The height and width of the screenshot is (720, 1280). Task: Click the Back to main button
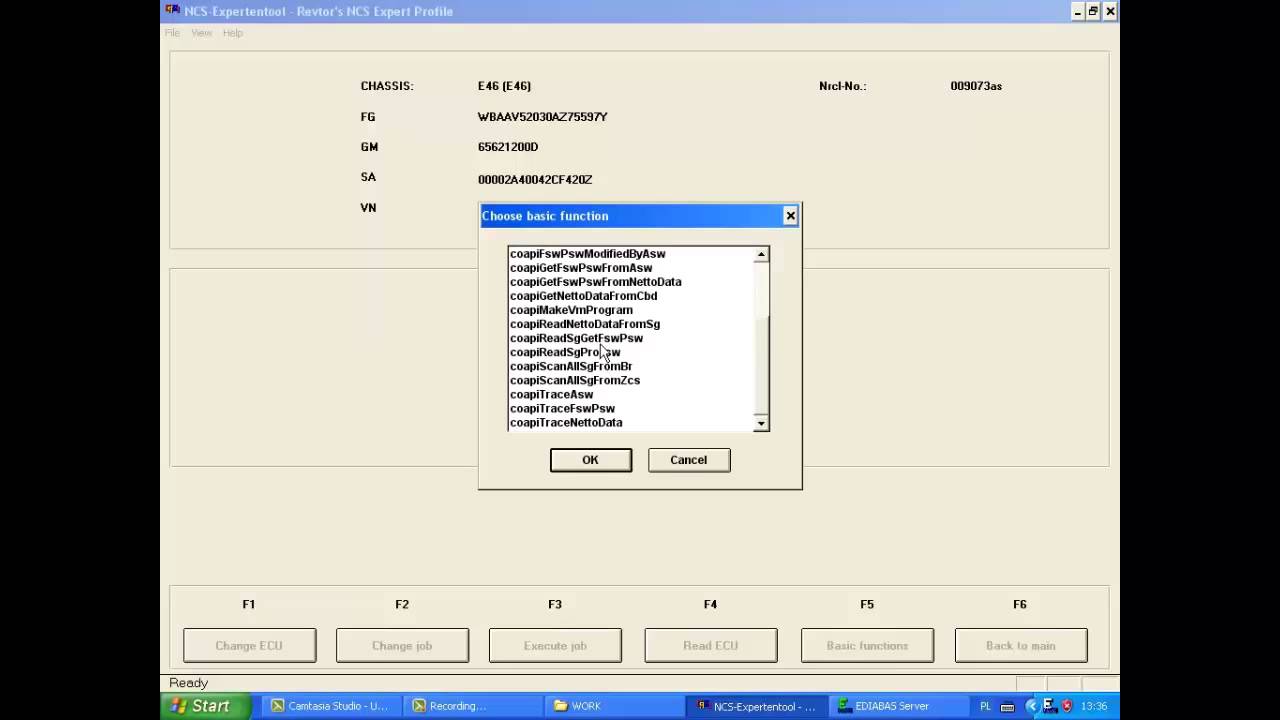[1020, 645]
